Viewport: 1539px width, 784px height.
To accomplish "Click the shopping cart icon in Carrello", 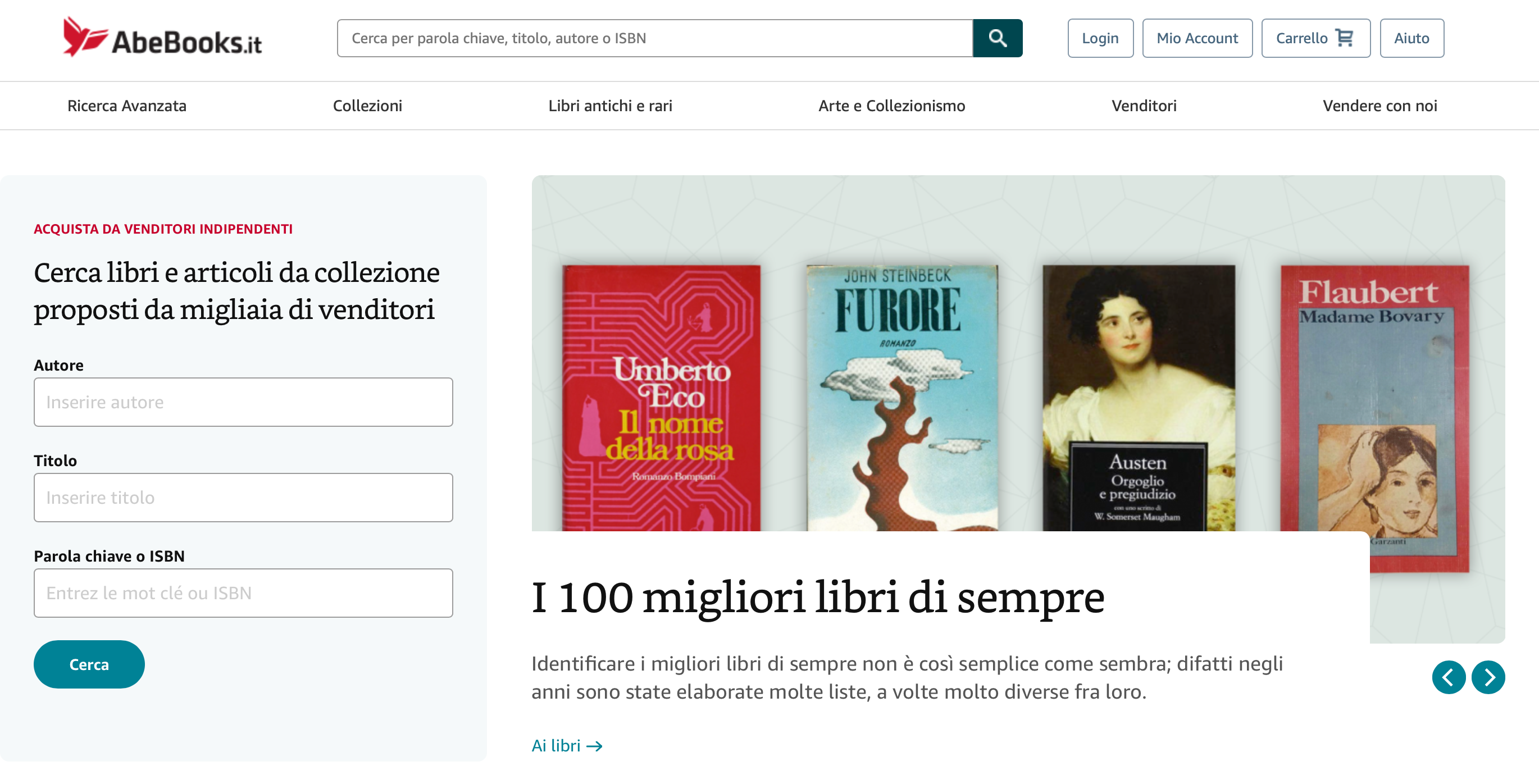I will (1344, 38).
